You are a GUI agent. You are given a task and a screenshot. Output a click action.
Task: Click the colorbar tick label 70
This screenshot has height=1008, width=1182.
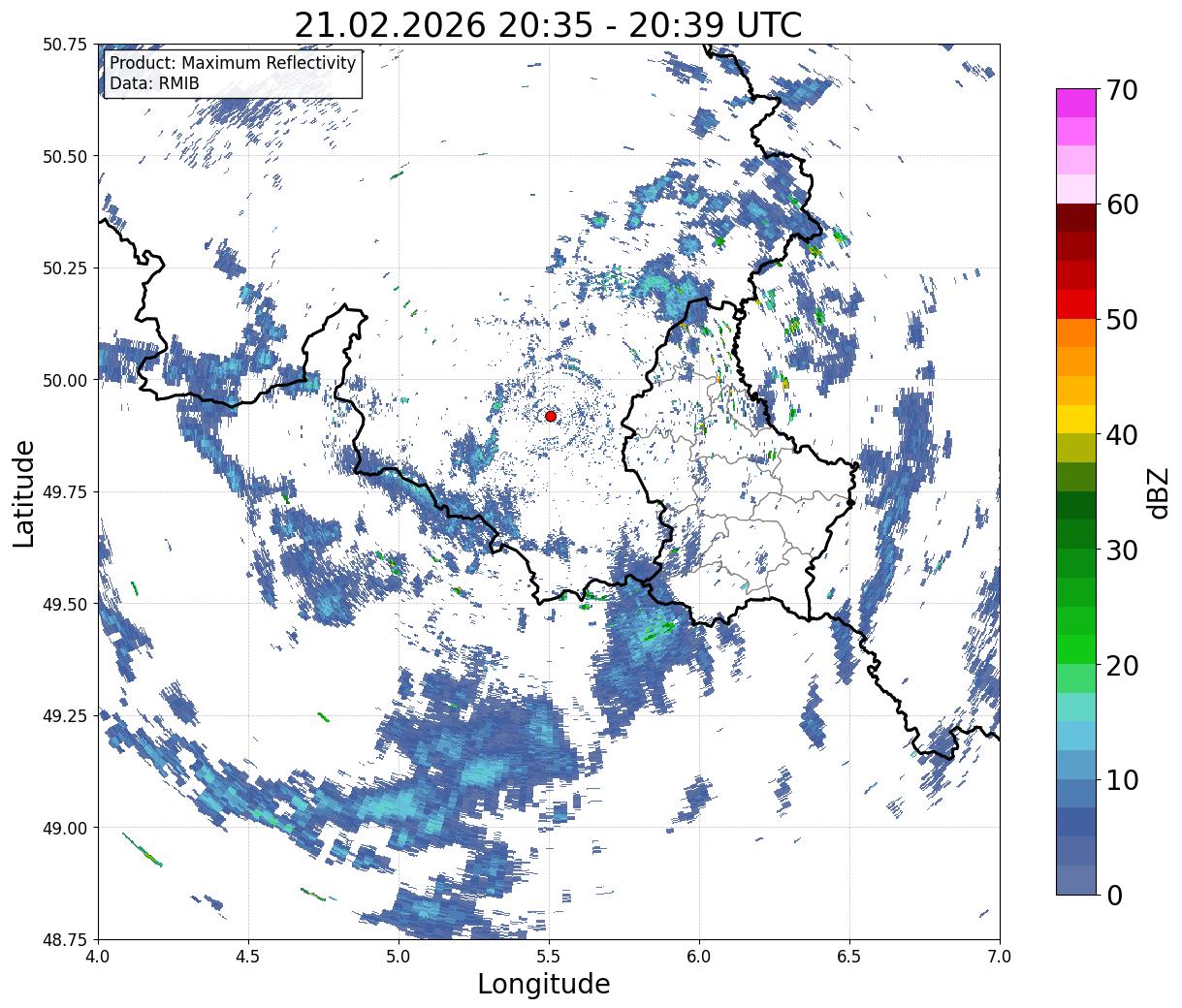1120,90
